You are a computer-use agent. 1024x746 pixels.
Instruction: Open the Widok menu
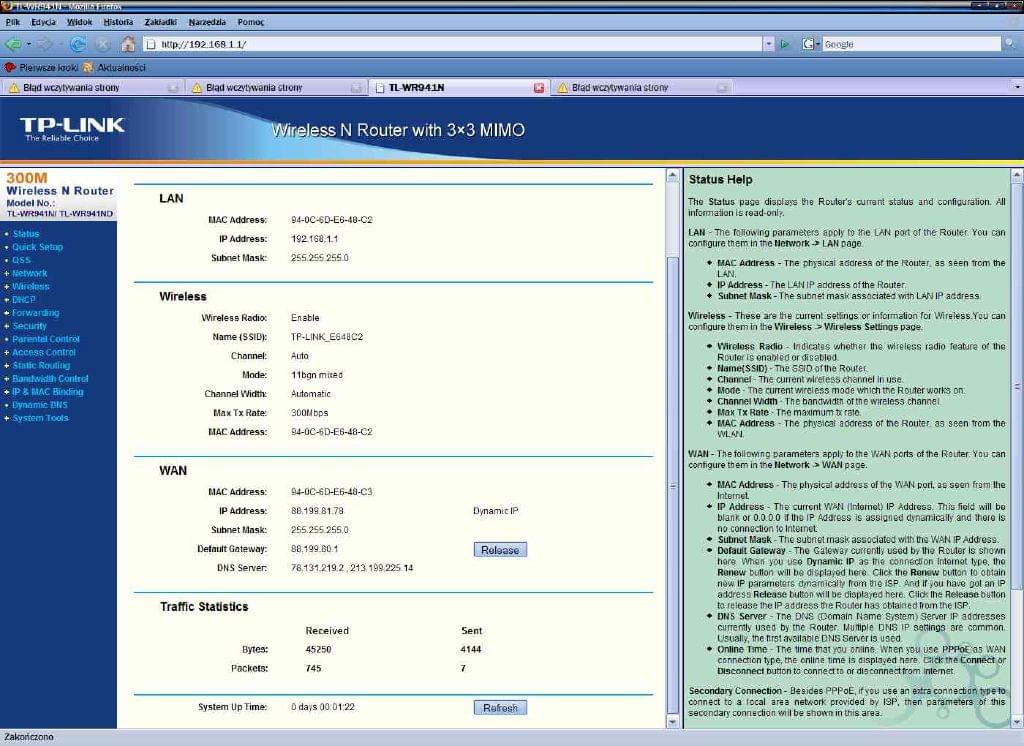(x=79, y=22)
